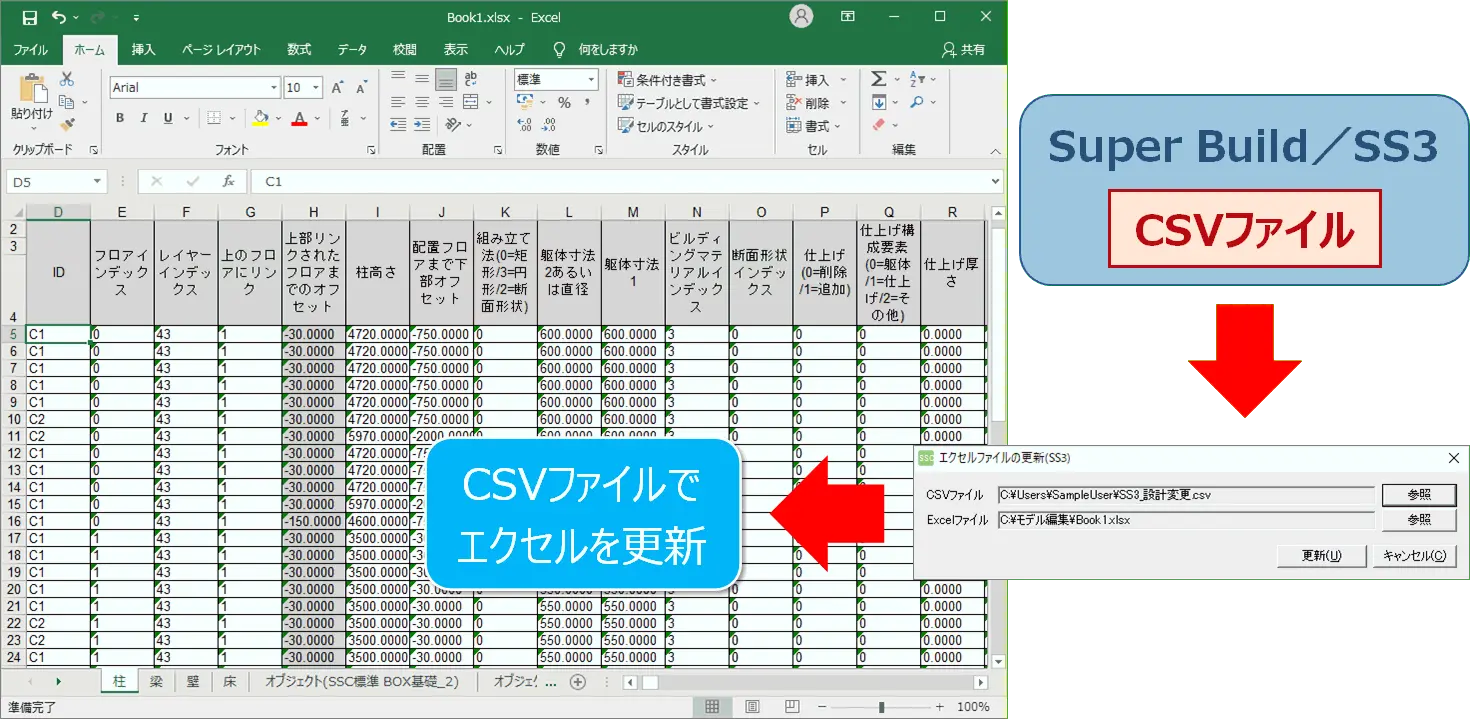
Task: Open the Arial font name dropdown
Action: (273, 88)
